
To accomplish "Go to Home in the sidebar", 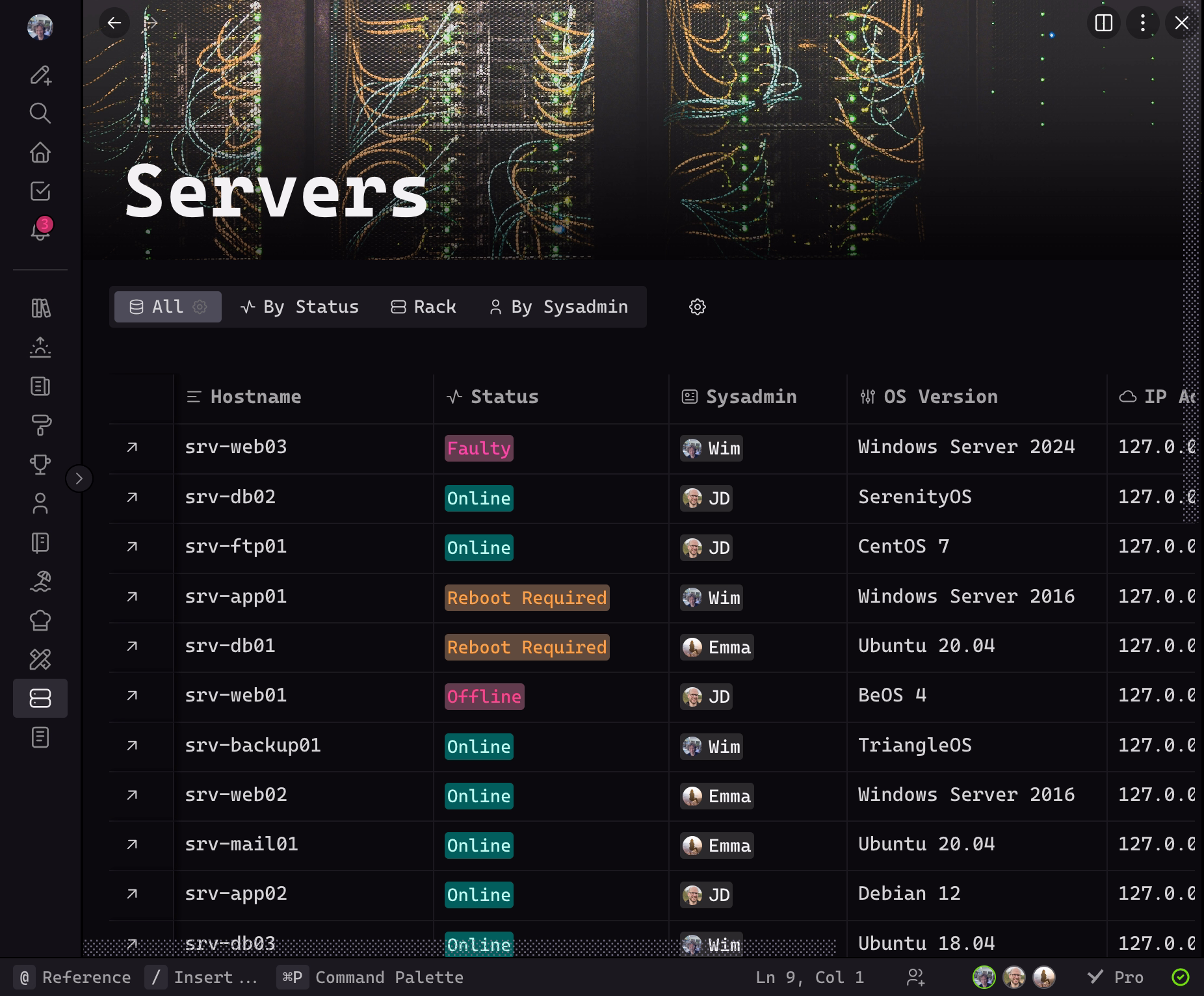I will pos(40,152).
